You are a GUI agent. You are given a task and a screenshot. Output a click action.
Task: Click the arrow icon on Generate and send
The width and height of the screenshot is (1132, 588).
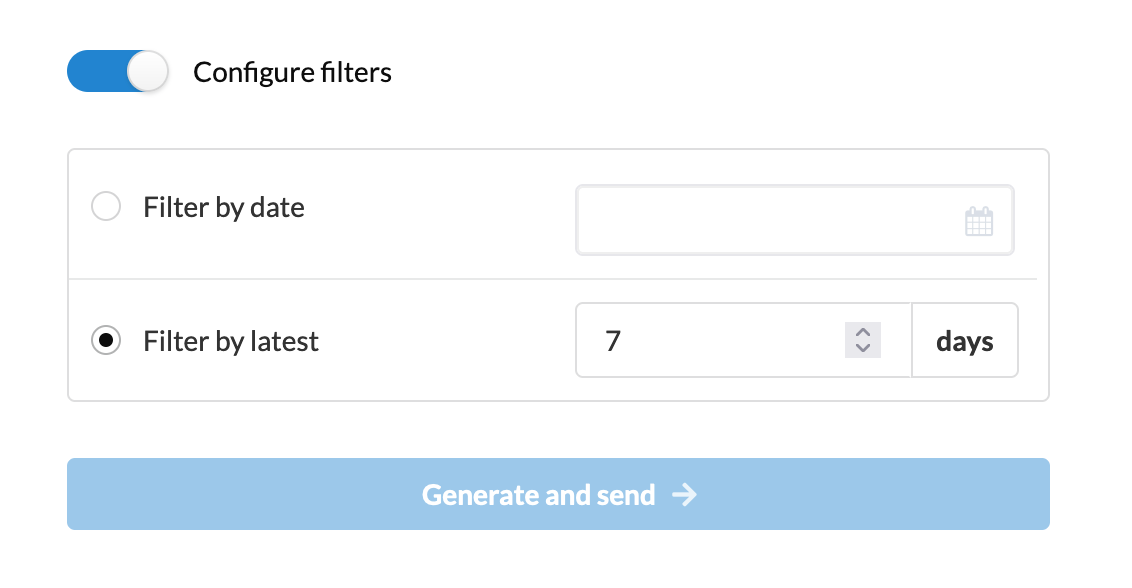click(684, 495)
